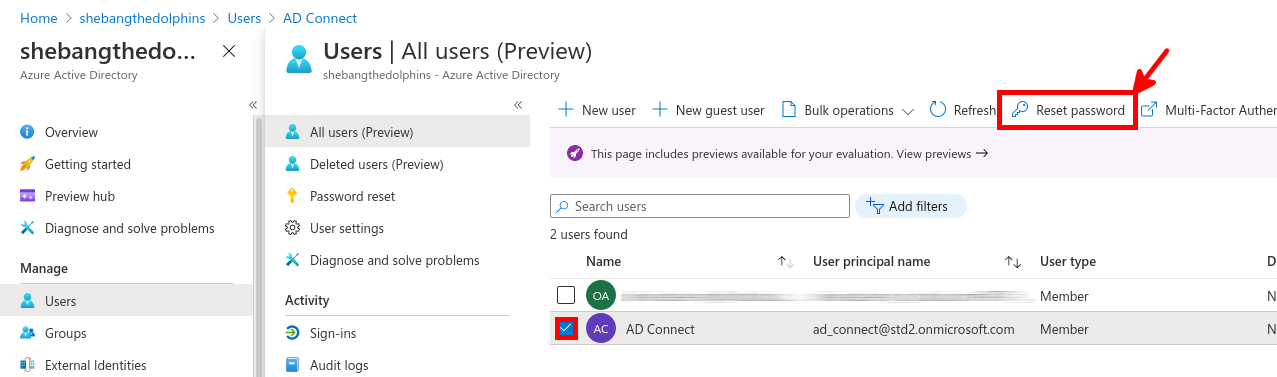Expand the Bulk operations dropdown chevron
Screen dimensions: 1277x377
[x=908, y=111]
